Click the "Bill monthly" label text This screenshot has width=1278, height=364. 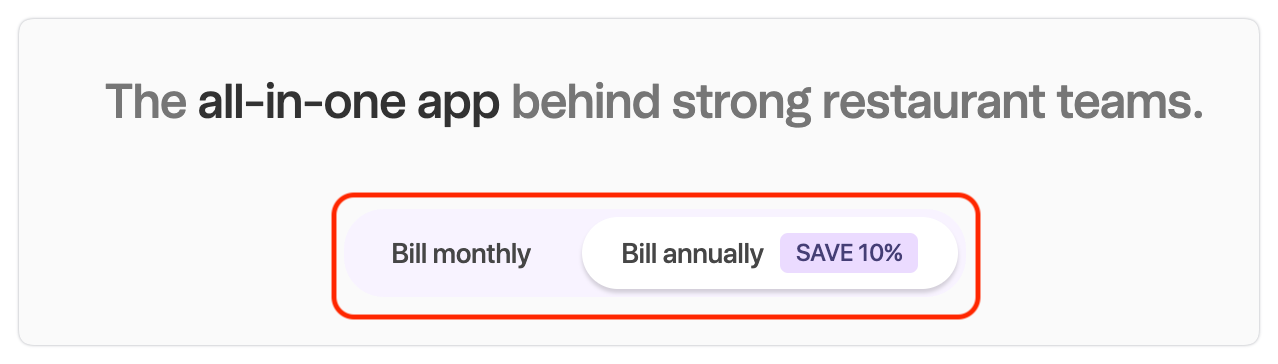click(x=461, y=254)
